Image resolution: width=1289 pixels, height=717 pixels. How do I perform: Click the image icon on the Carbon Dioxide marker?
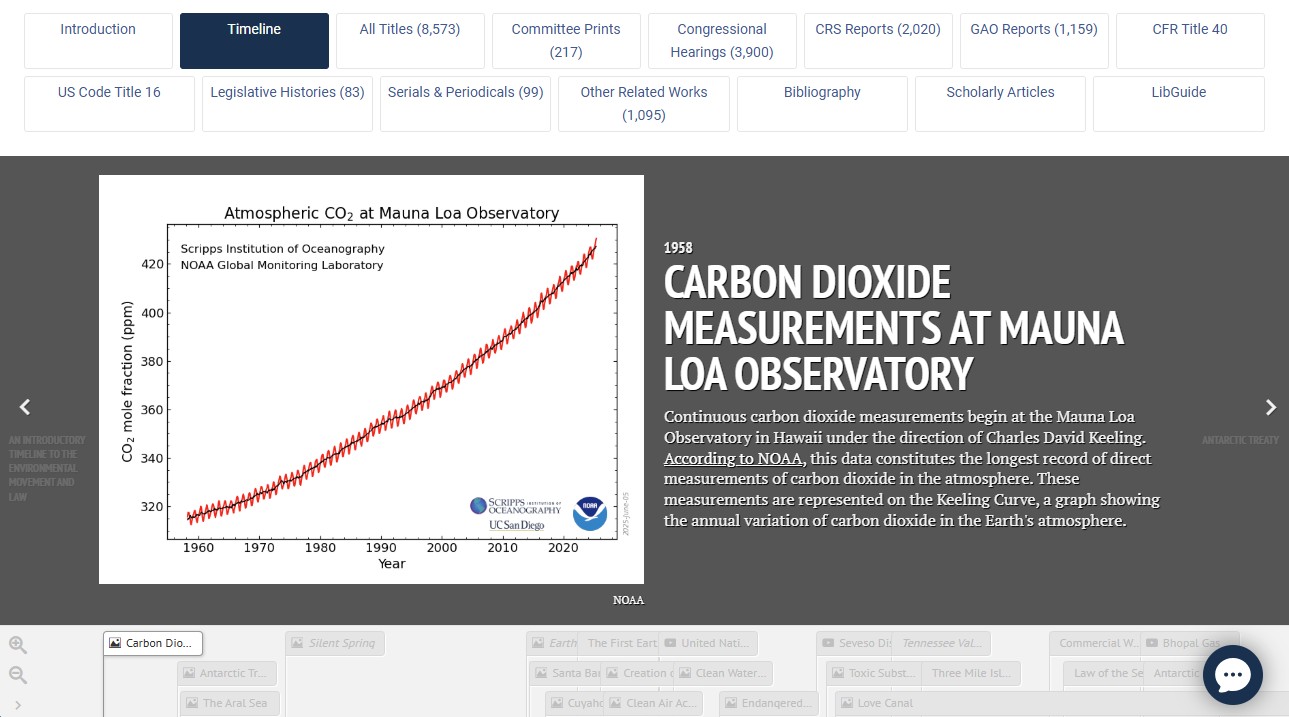(x=115, y=643)
